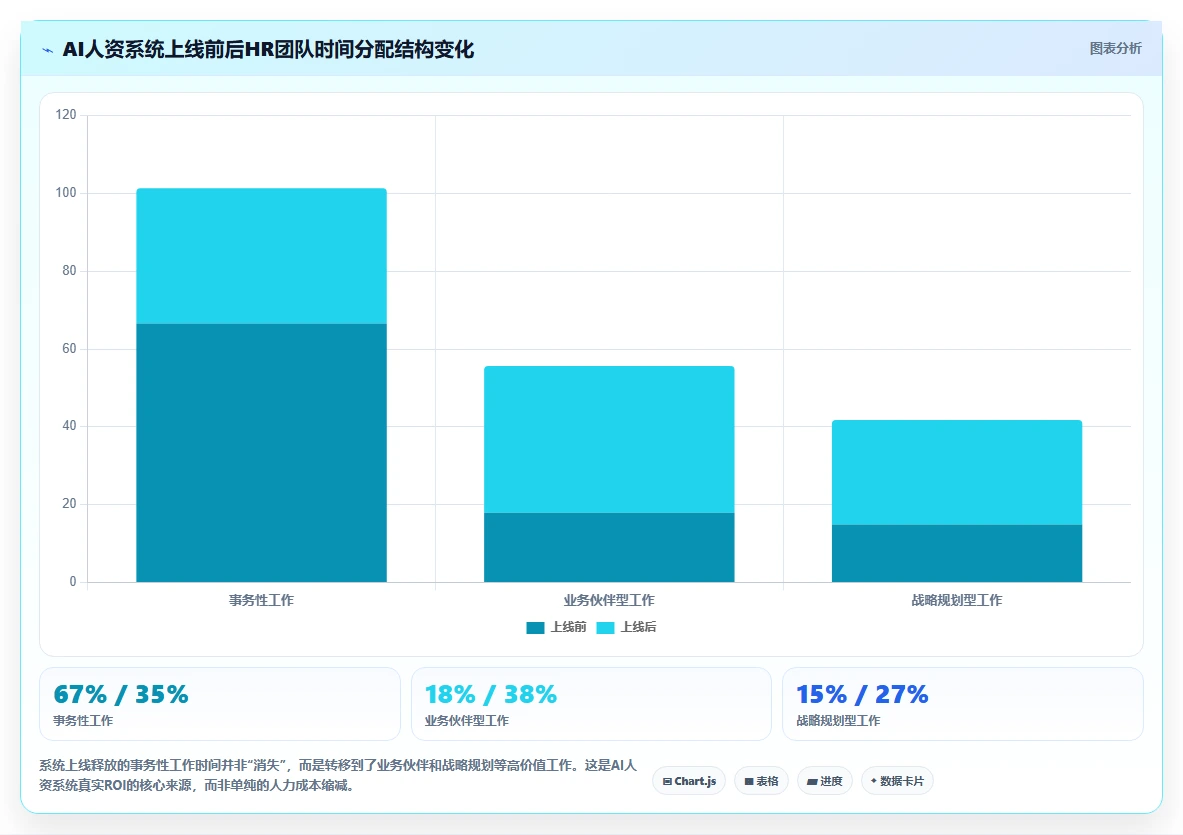This screenshot has width=1183, height=835.
Task: Click the light 上线后 bar for 战略规划型工作
Action: click(957, 472)
